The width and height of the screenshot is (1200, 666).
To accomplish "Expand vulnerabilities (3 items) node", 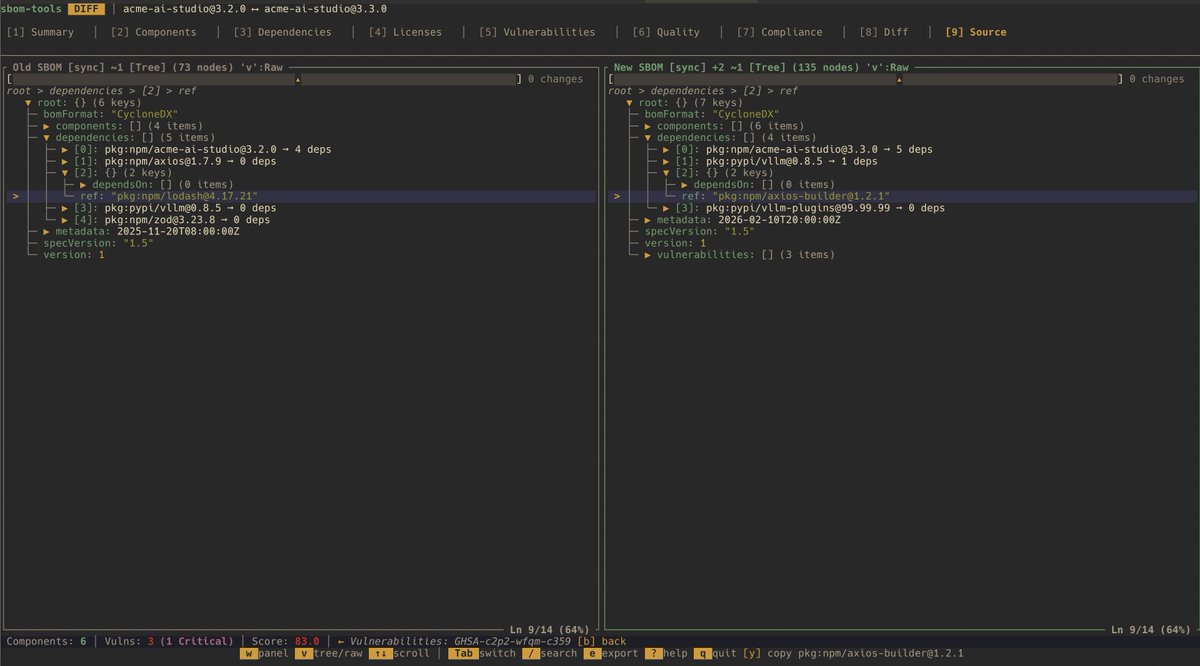I will tap(649, 254).
